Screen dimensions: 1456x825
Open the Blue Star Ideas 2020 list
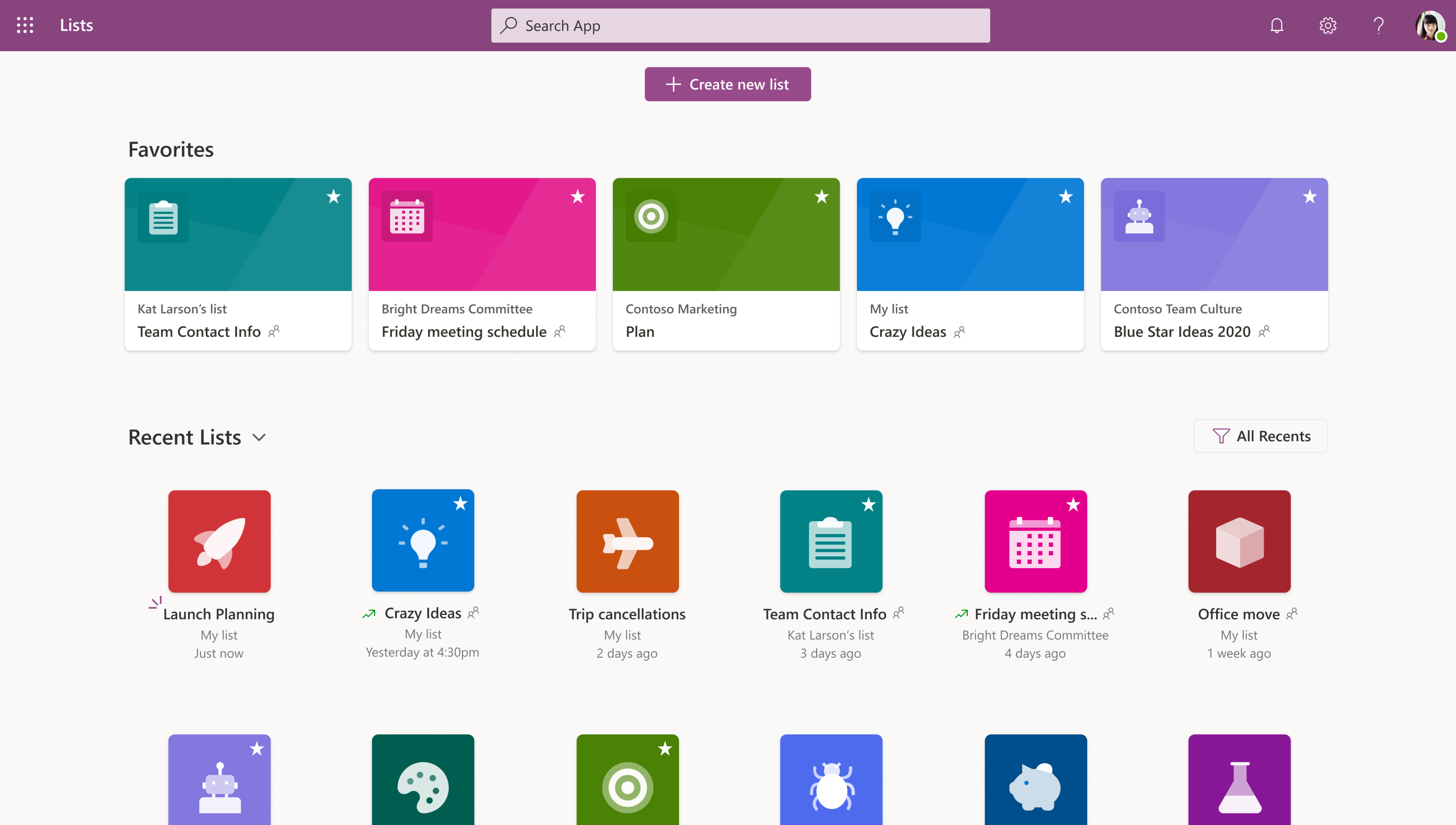[x=1214, y=265]
